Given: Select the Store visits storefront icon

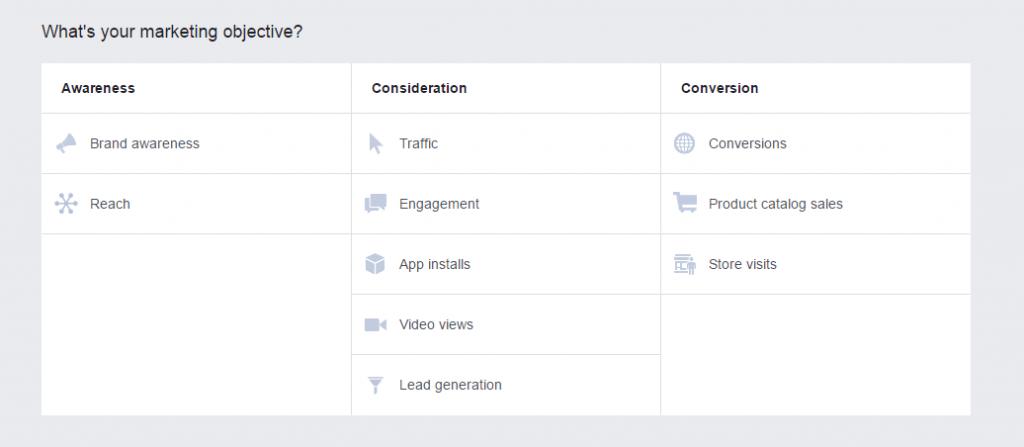Looking at the screenshot, I should (x=685, y=264).
